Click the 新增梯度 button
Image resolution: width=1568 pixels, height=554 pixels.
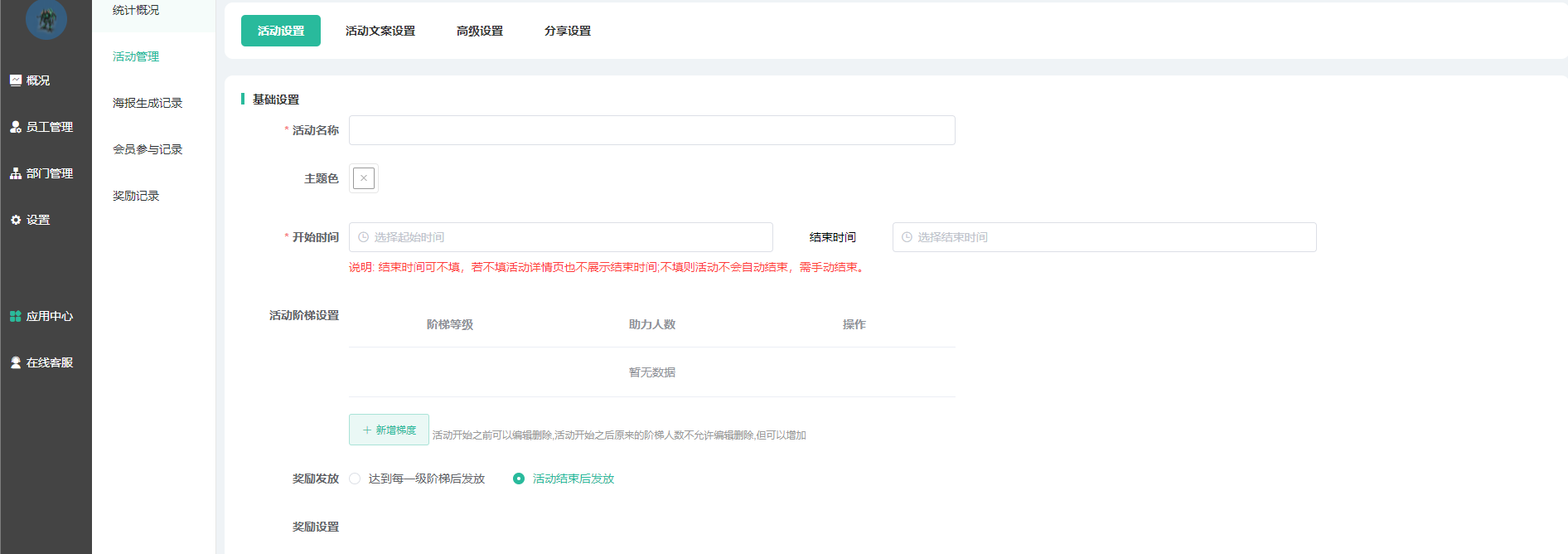(x=389, y=430)
